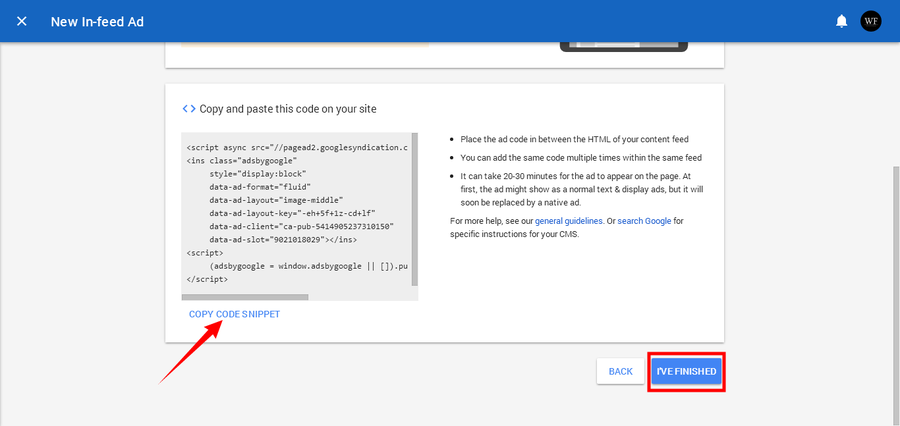Viewport: 900px width, 426px height.
Task: Click the ins class="adsbygoogle" line
Action: click(242, 160)
